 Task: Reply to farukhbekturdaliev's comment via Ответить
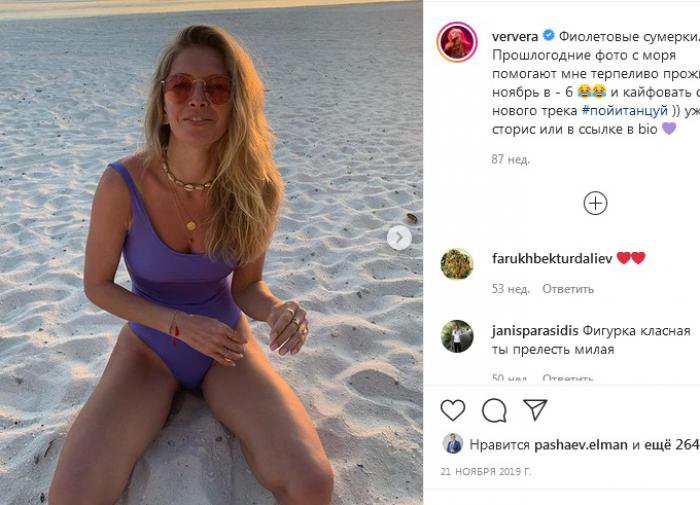click(568, 289)
